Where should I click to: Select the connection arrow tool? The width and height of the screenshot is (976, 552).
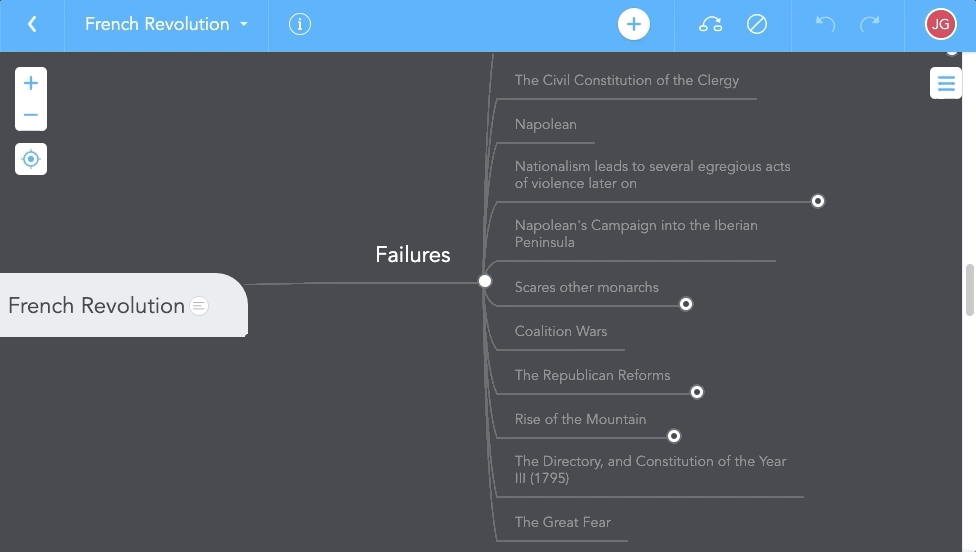(x=710, y=24)
